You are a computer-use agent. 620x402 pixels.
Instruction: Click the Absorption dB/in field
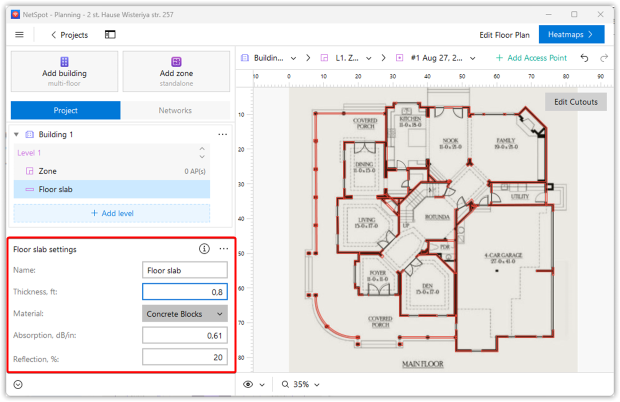(185, 336)
